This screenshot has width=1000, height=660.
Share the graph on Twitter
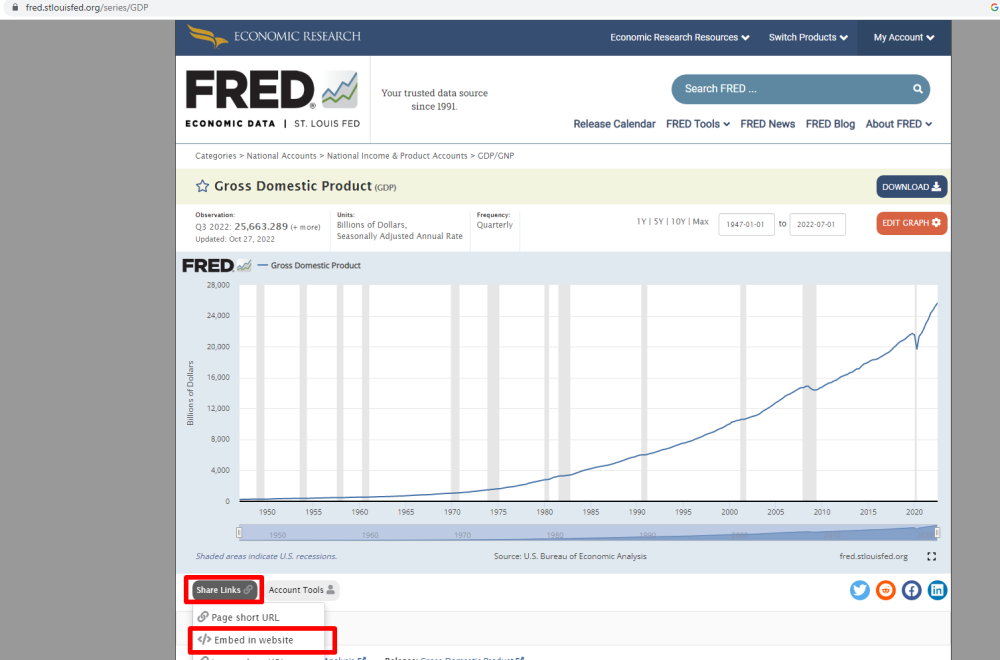tap(860, 590)
